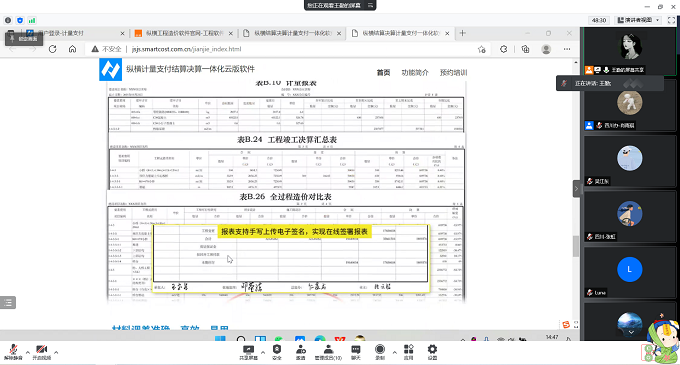This screenshot has height=365, width=680.
Task: Open browser profile avatar
Action: 546,49
